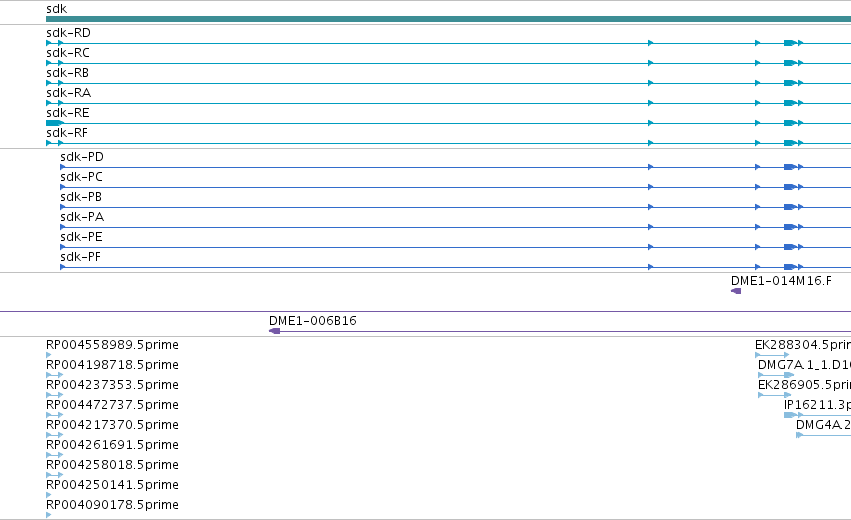
Task: Click the RP004090178.5prime EST label
Action: (x=112, y=505)
